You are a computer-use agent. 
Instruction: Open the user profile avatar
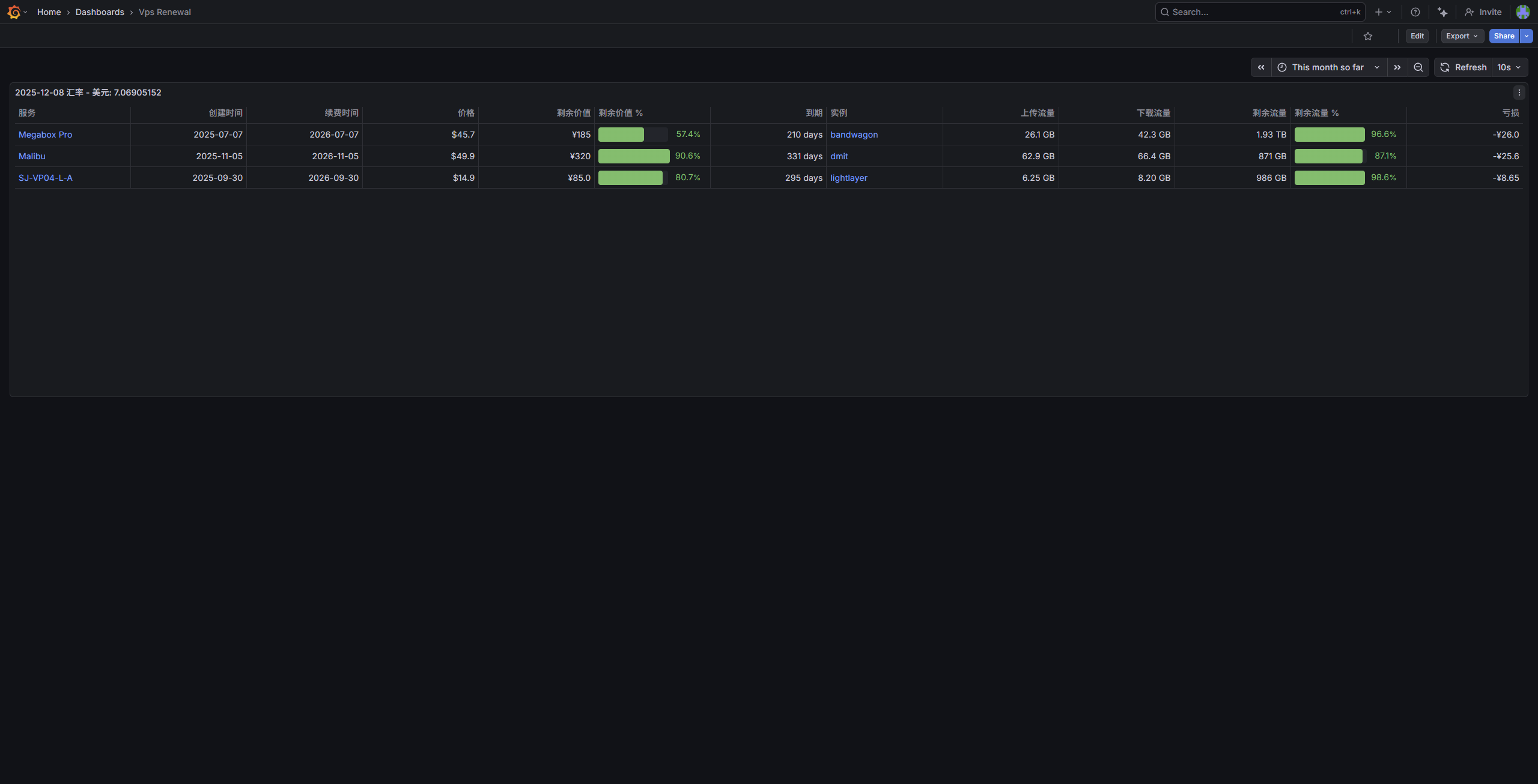click(1522, 12)
